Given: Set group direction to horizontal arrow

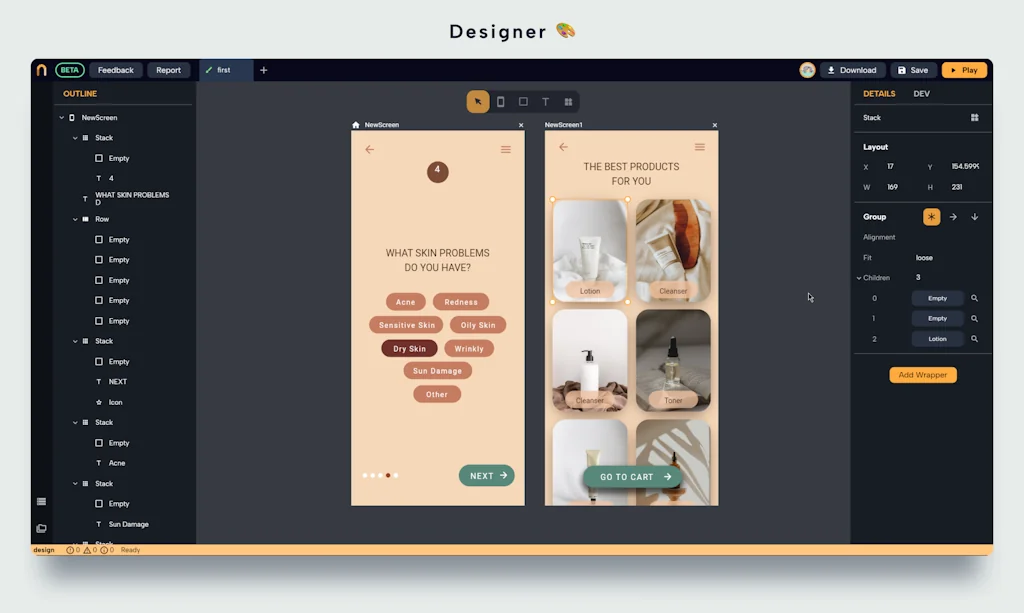Looking at the screenshot, I should (953, 217).
